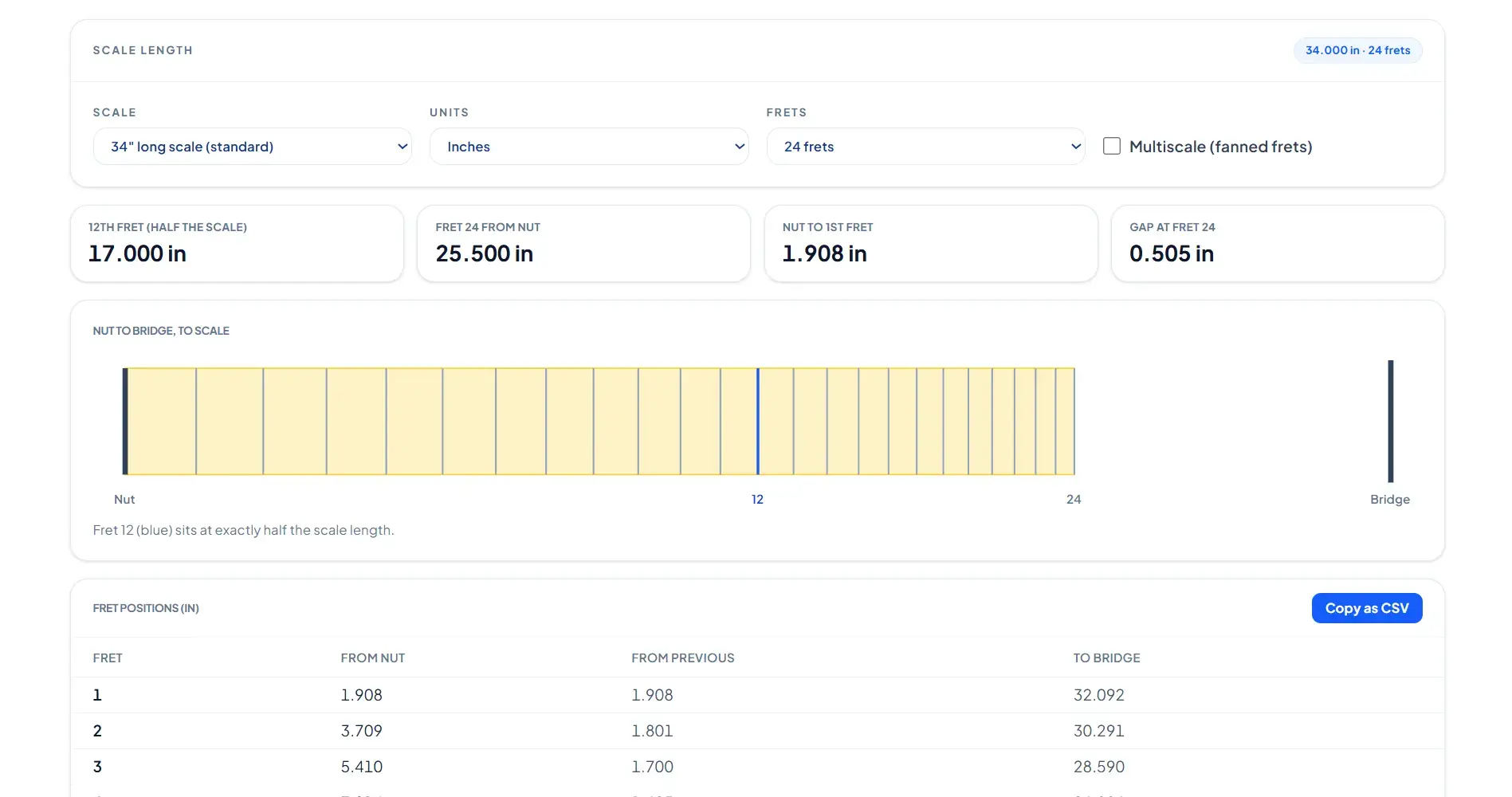Screen dimensions: 1512x797
Task: Open the Units dropdown set to Inches
Action: pyautogui.click(x=589, y=147)
